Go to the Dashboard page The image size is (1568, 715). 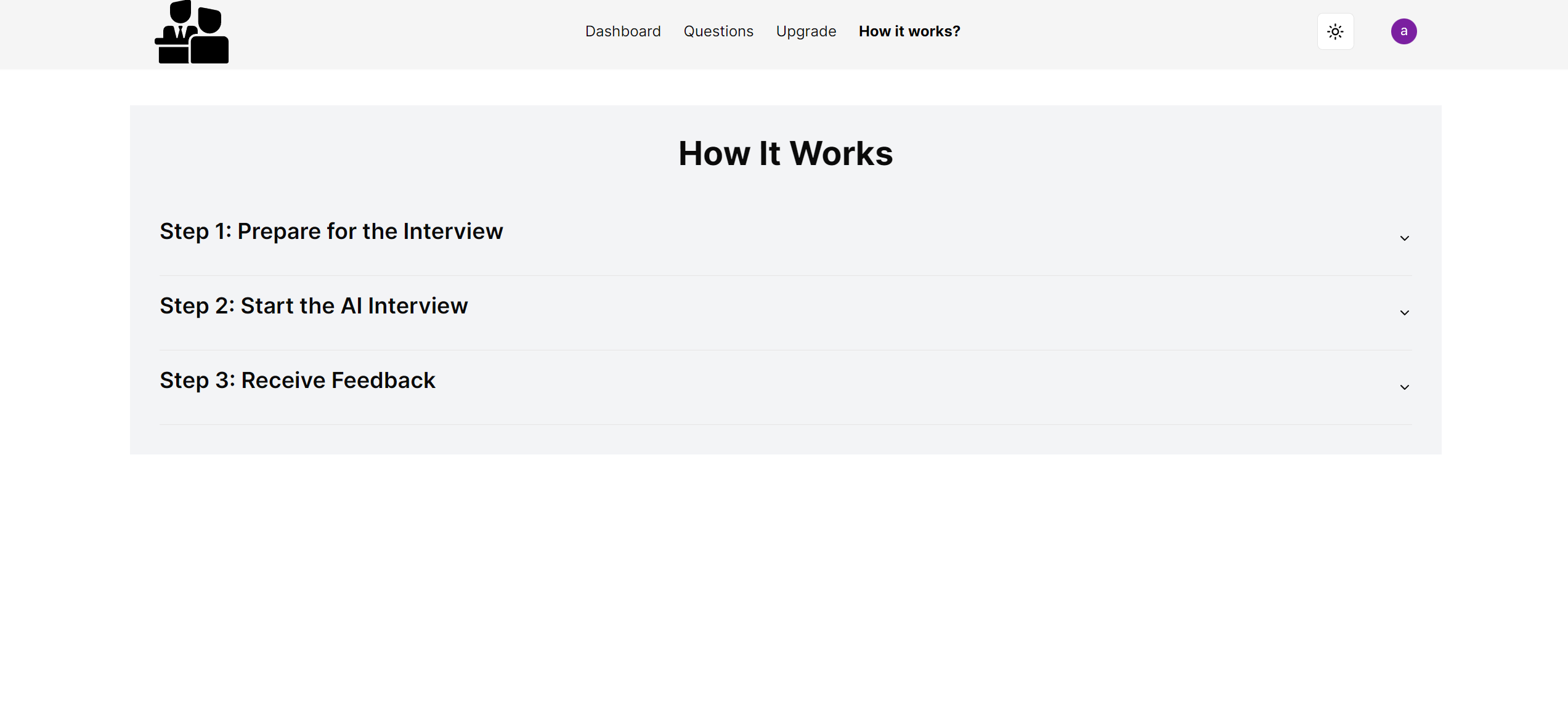pyautogui.click(x=623, y=31)
